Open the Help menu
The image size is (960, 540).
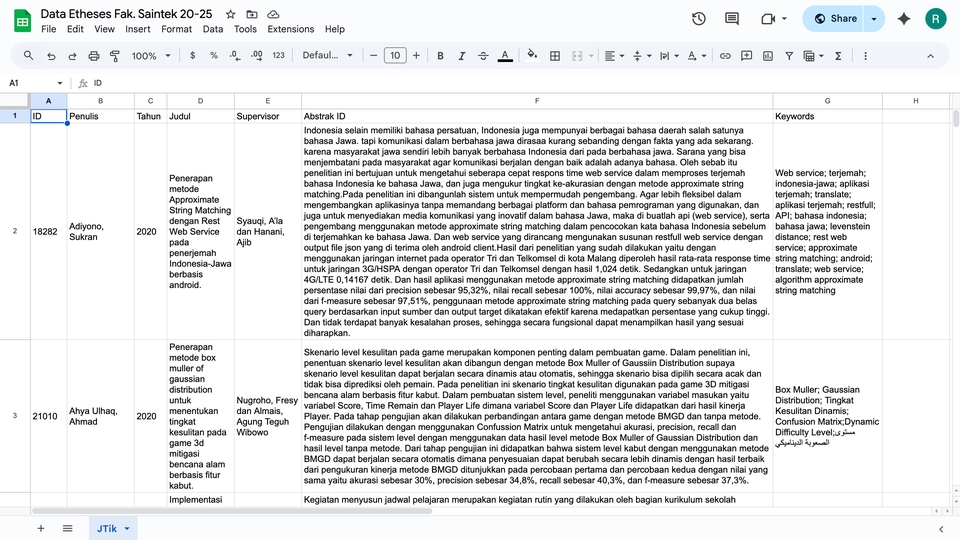click(x=335, y=29)
